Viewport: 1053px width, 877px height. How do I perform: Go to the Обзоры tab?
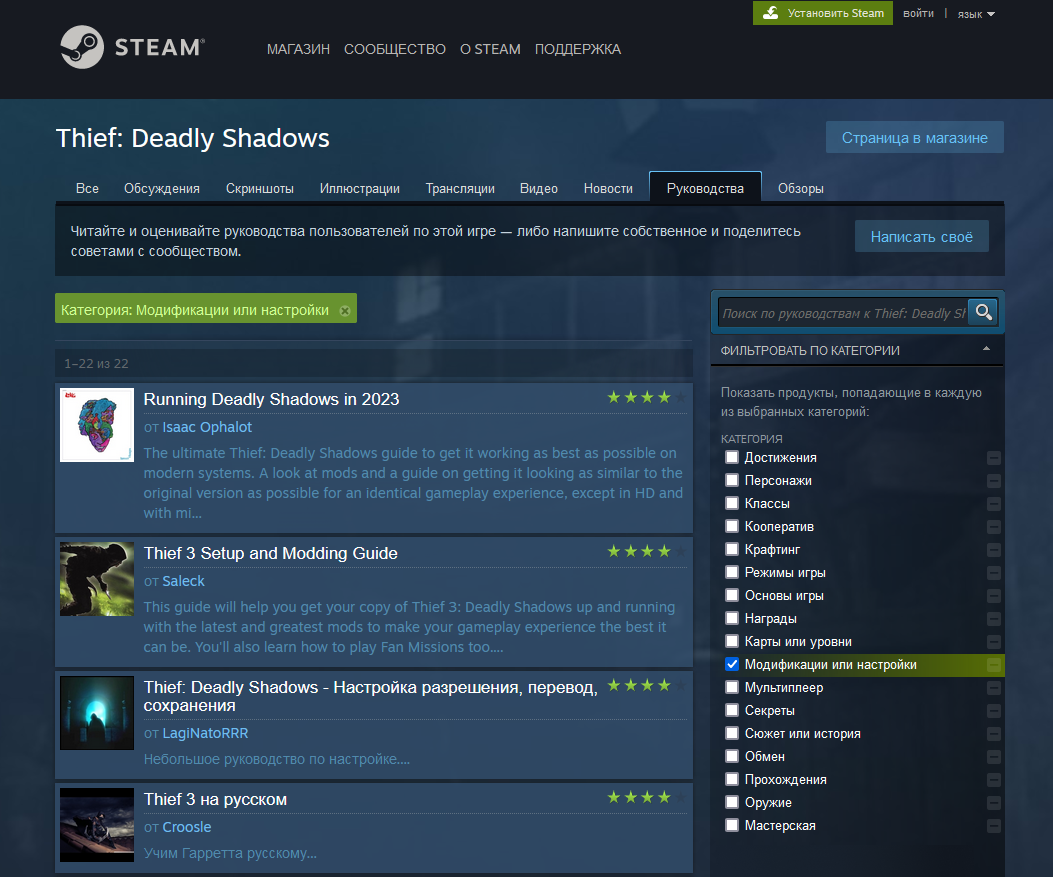click(x=800, y=189)
